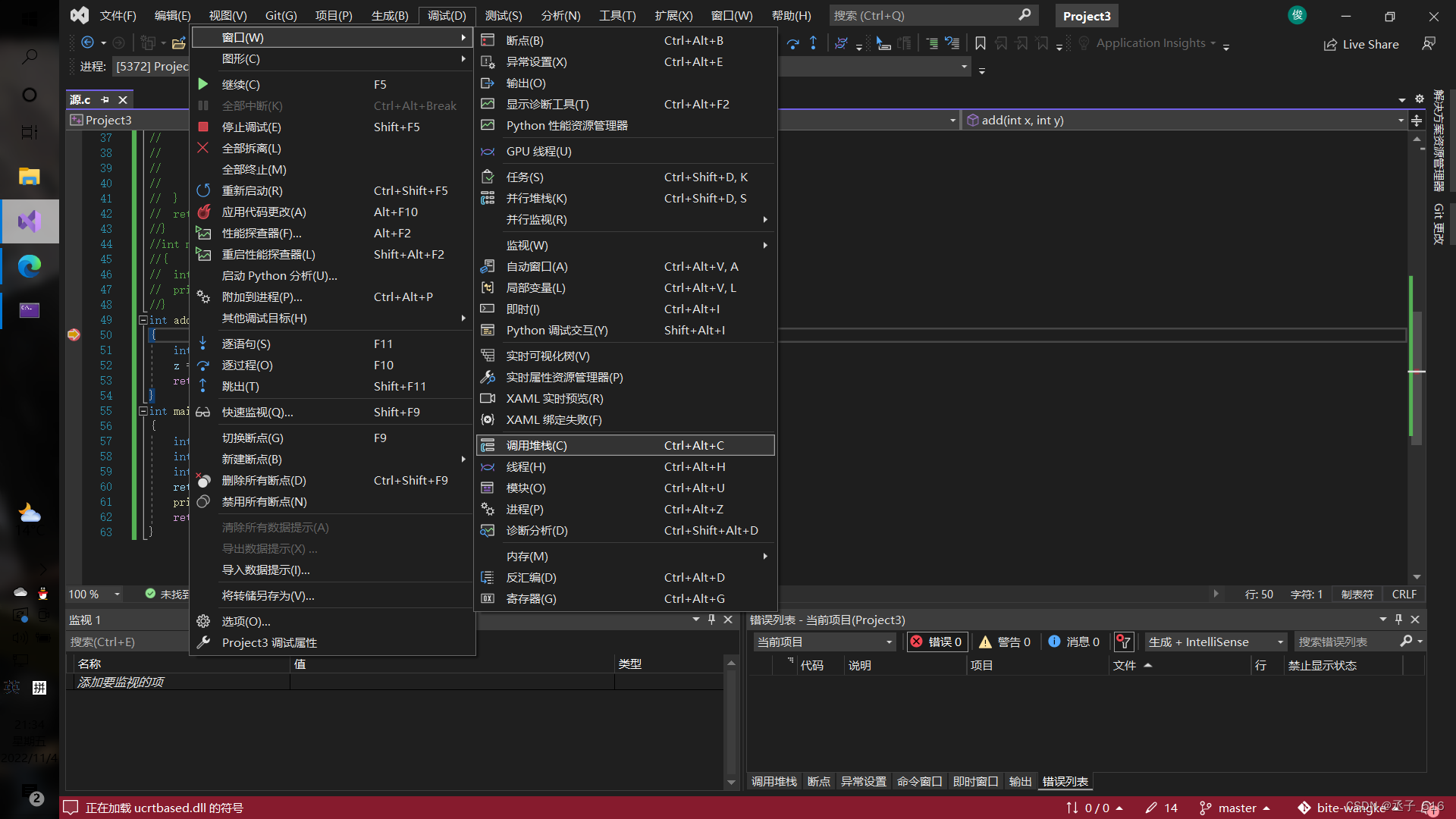This screenshot has height=819, width=1456.
Task: Open Build + IntelliSense dropdown
Action: (1216, 642)
